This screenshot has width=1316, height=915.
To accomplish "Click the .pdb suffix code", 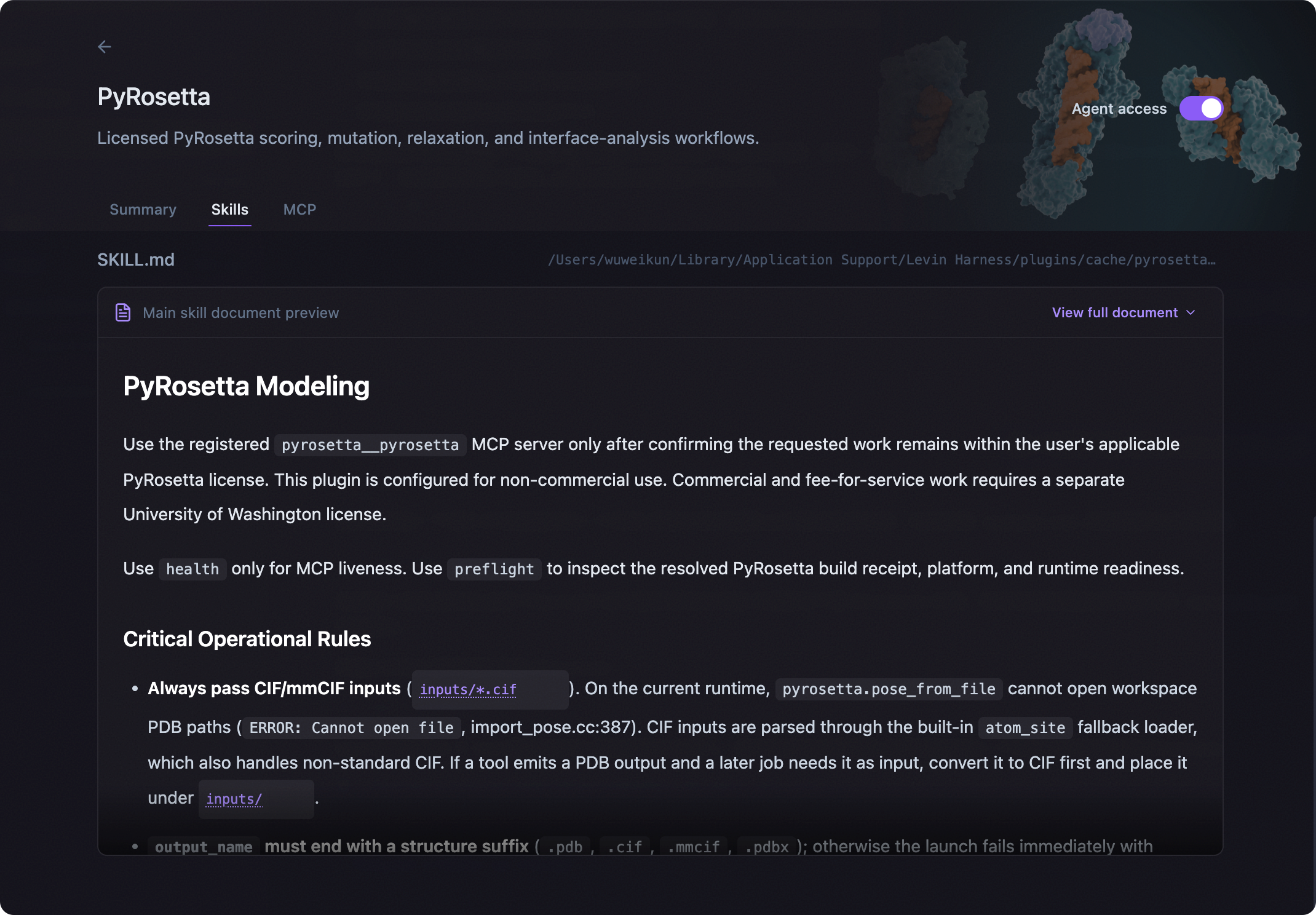I will click(565, 847).
